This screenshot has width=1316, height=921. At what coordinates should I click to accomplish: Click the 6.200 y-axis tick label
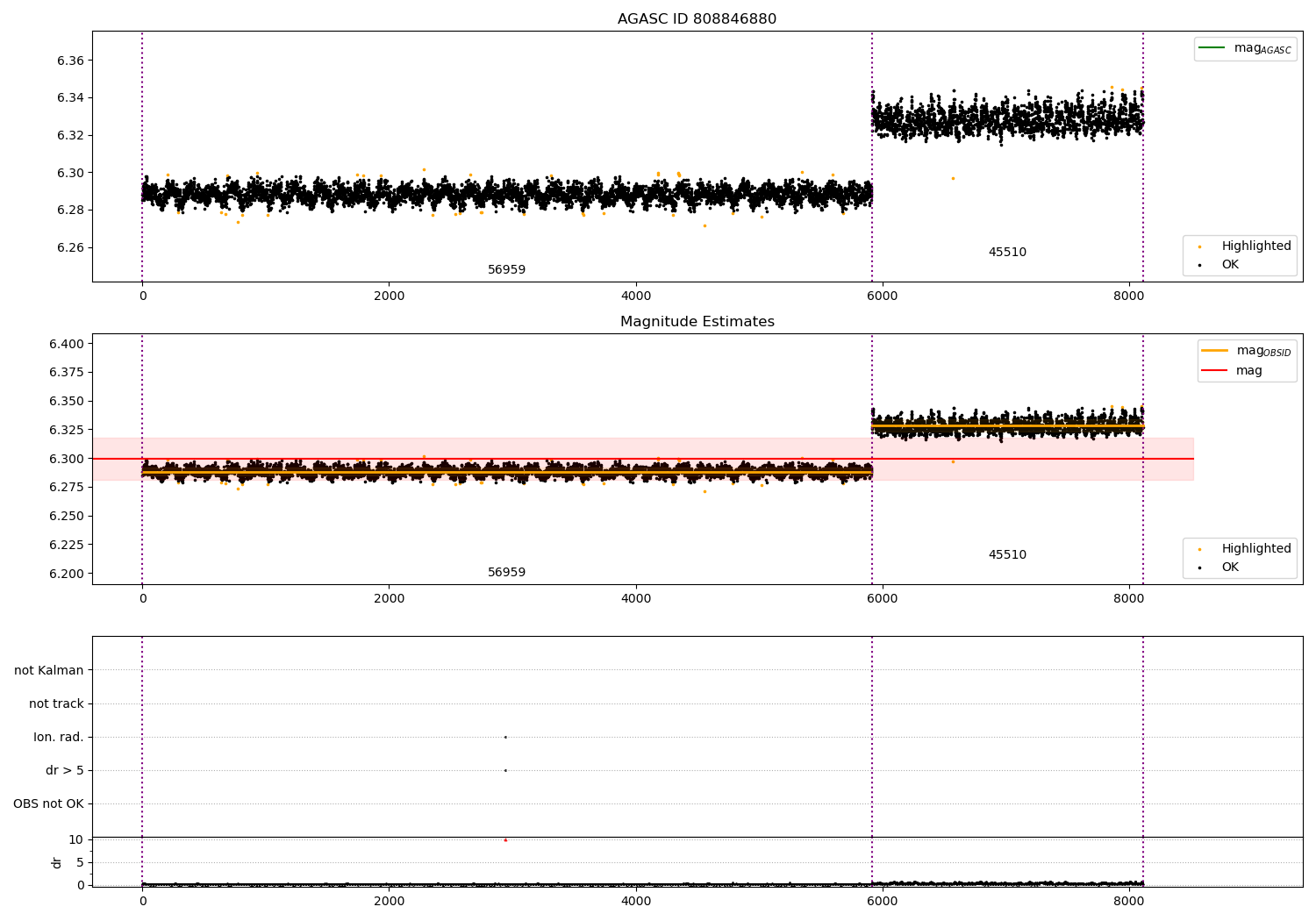pyautogui.click(x=67, y=574)
